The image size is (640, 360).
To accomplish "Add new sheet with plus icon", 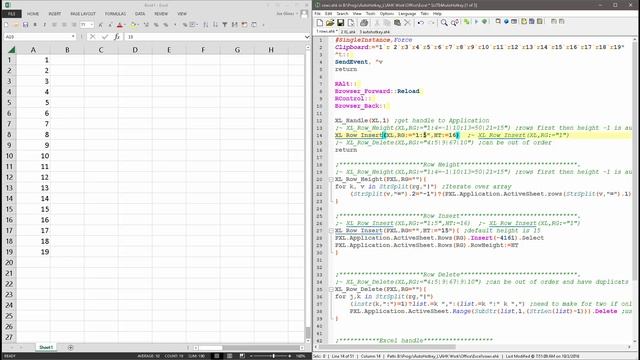I will [x=70, y=347].
